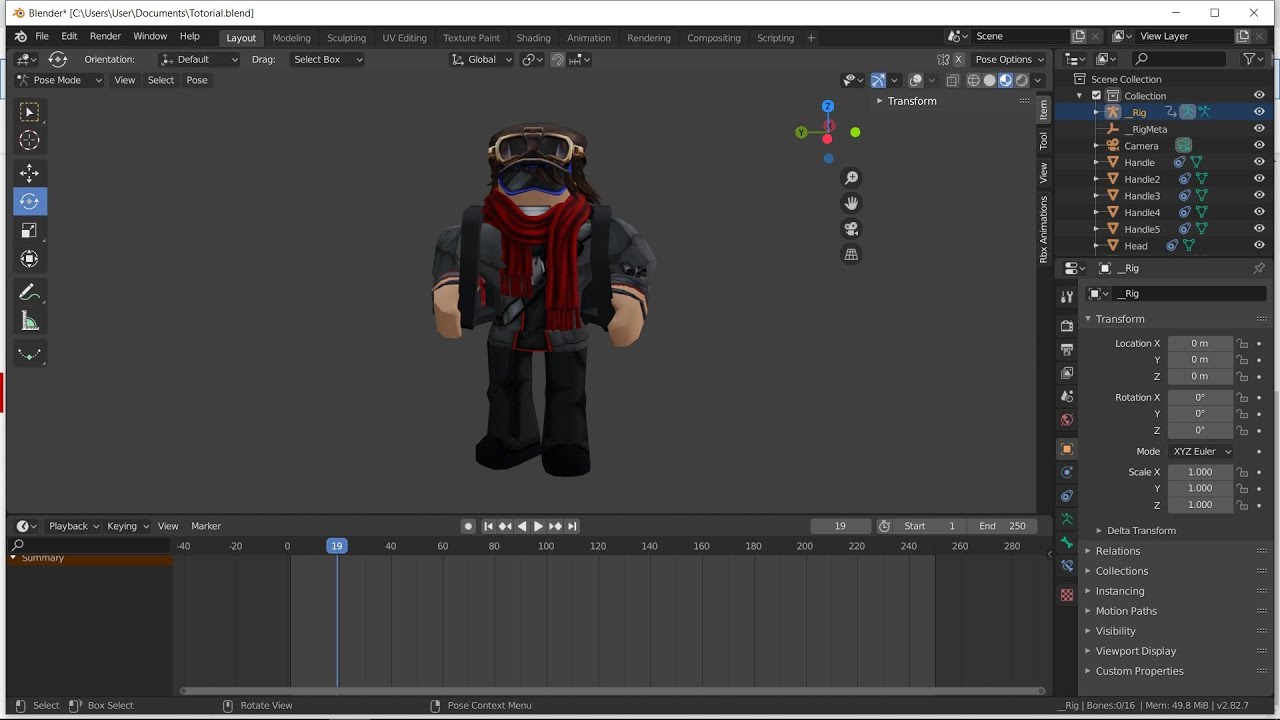The width and height of the screenshot is (1280, 720).
Task: Click the timeline horizontal scrollbar
Action: (x=612, y=691)
